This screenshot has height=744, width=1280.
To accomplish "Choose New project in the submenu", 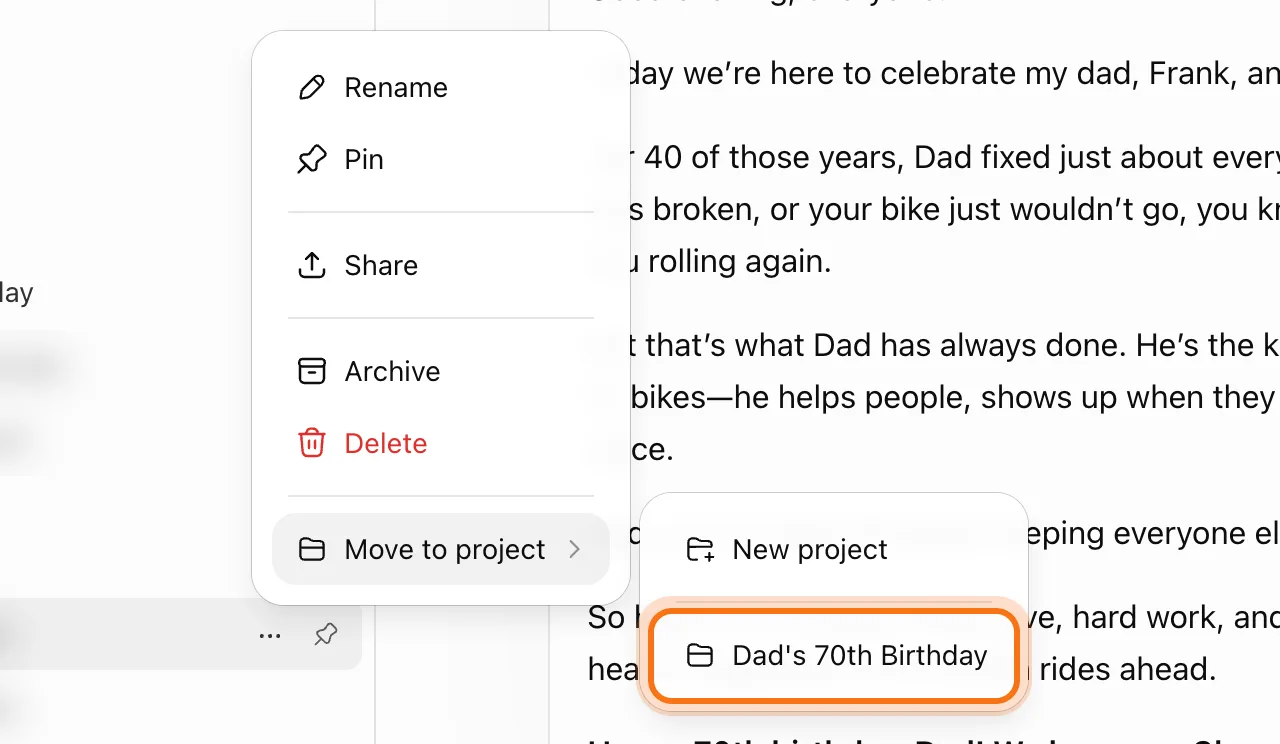I will point(834,549).
